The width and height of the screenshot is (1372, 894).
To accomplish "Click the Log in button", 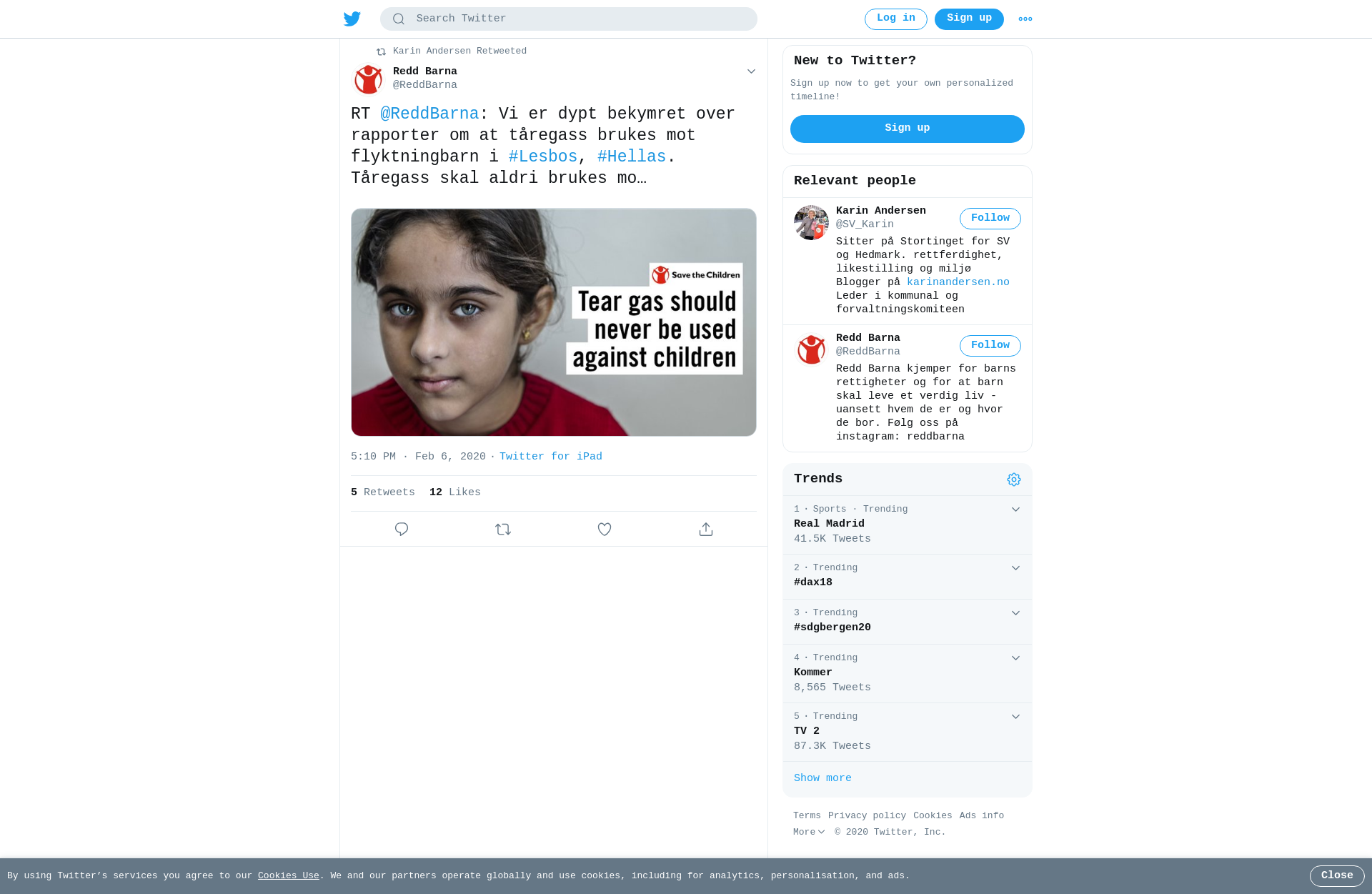I will (896, 19).
